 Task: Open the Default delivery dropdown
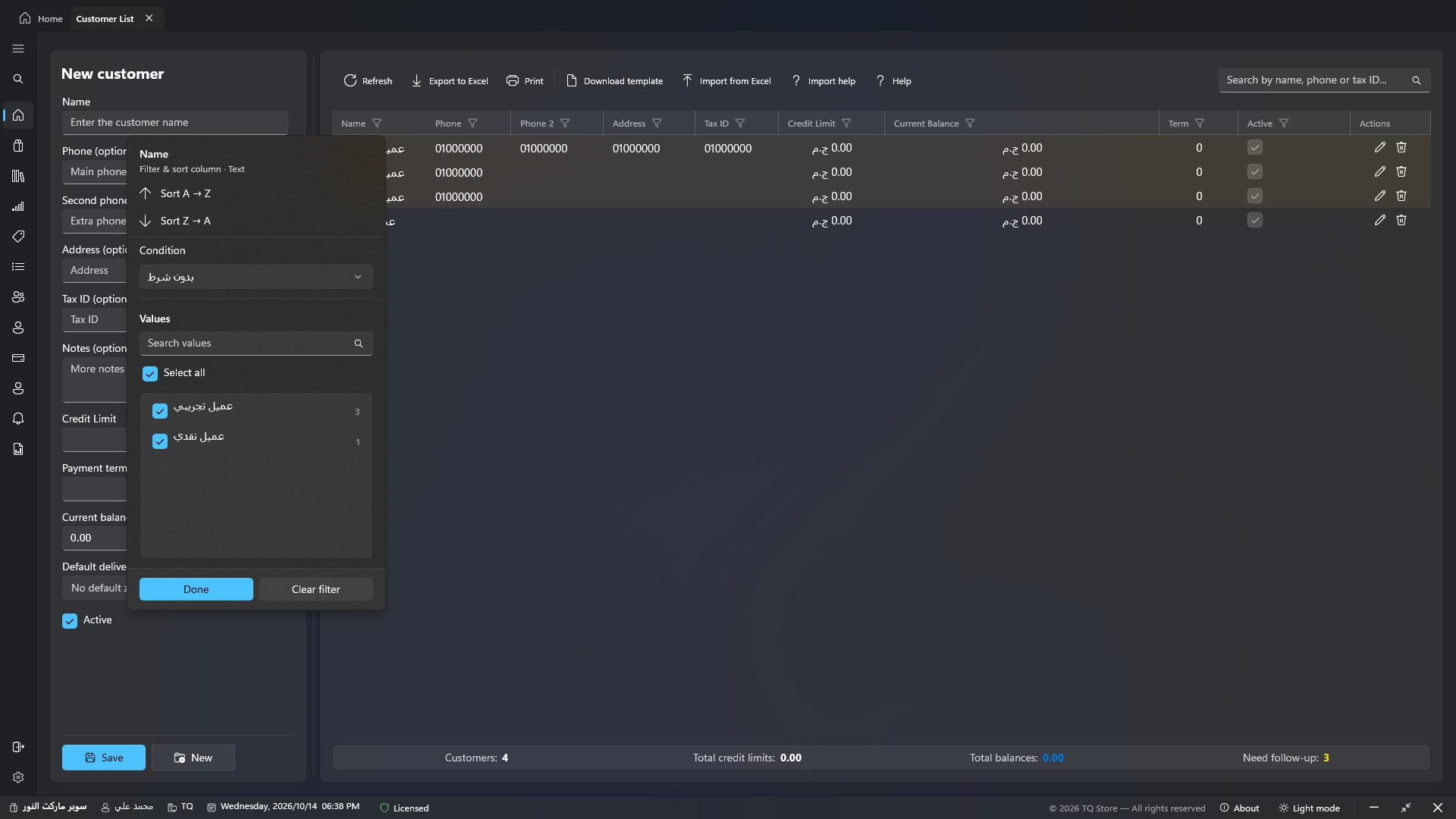[95, 588]
